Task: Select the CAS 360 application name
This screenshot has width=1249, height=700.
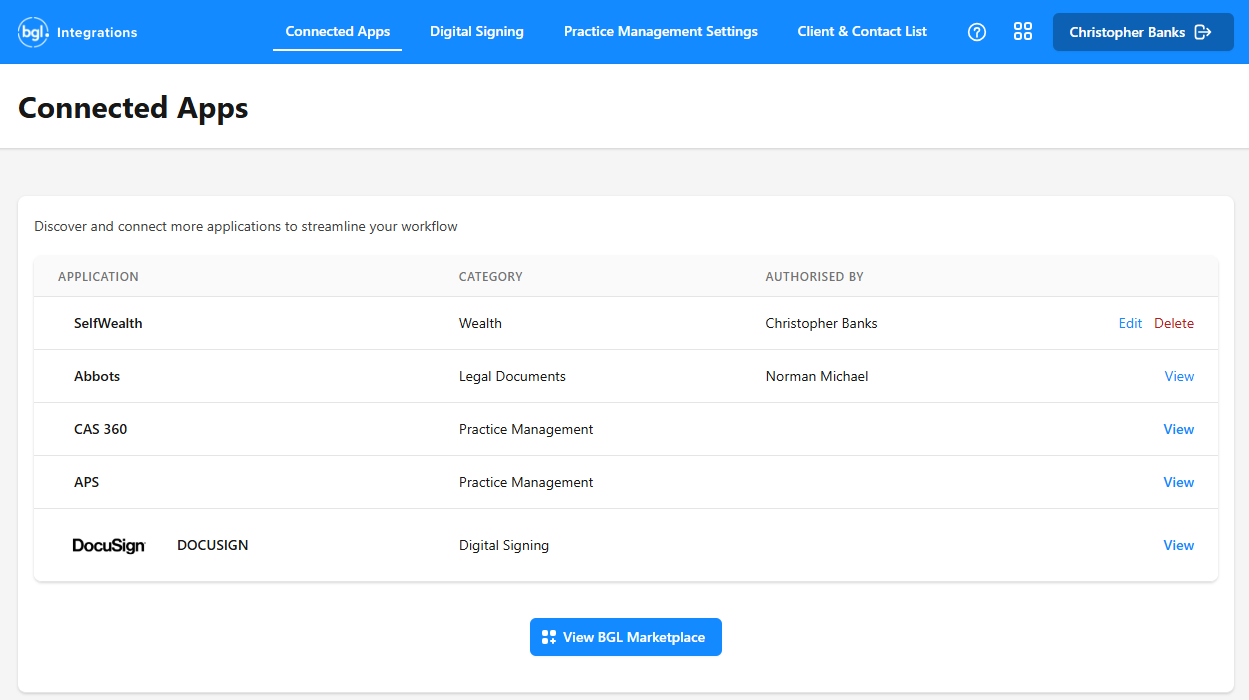Action: coord(101,429)
